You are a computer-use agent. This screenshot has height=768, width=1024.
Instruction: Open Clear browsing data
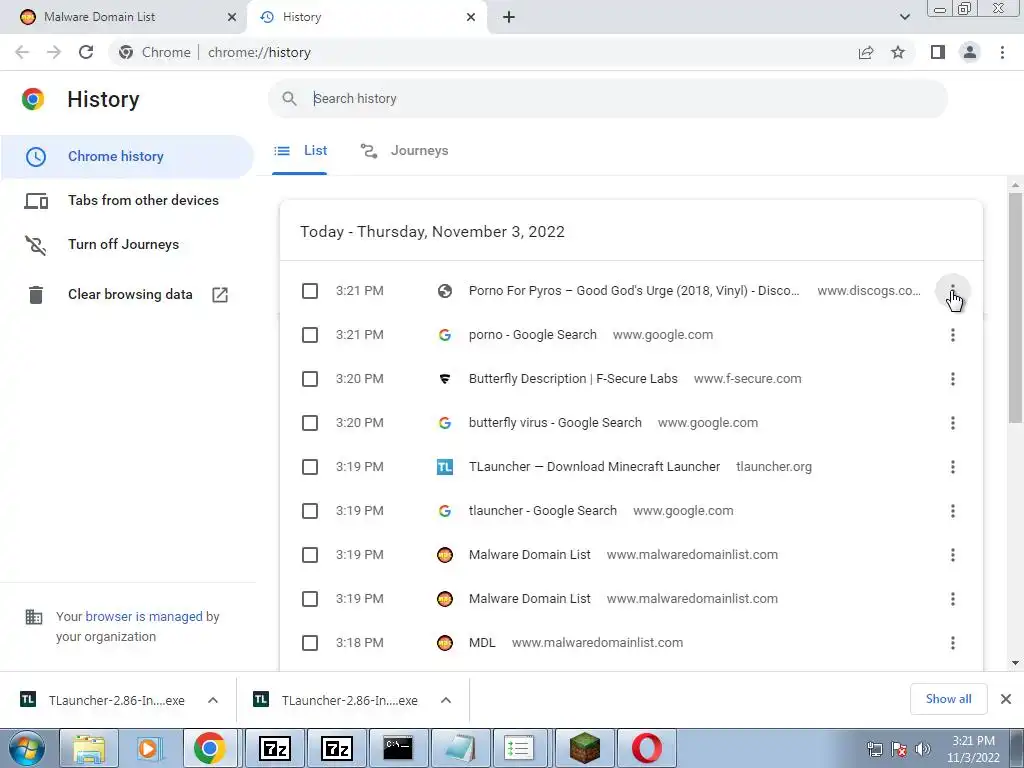[x=127, y=295]
